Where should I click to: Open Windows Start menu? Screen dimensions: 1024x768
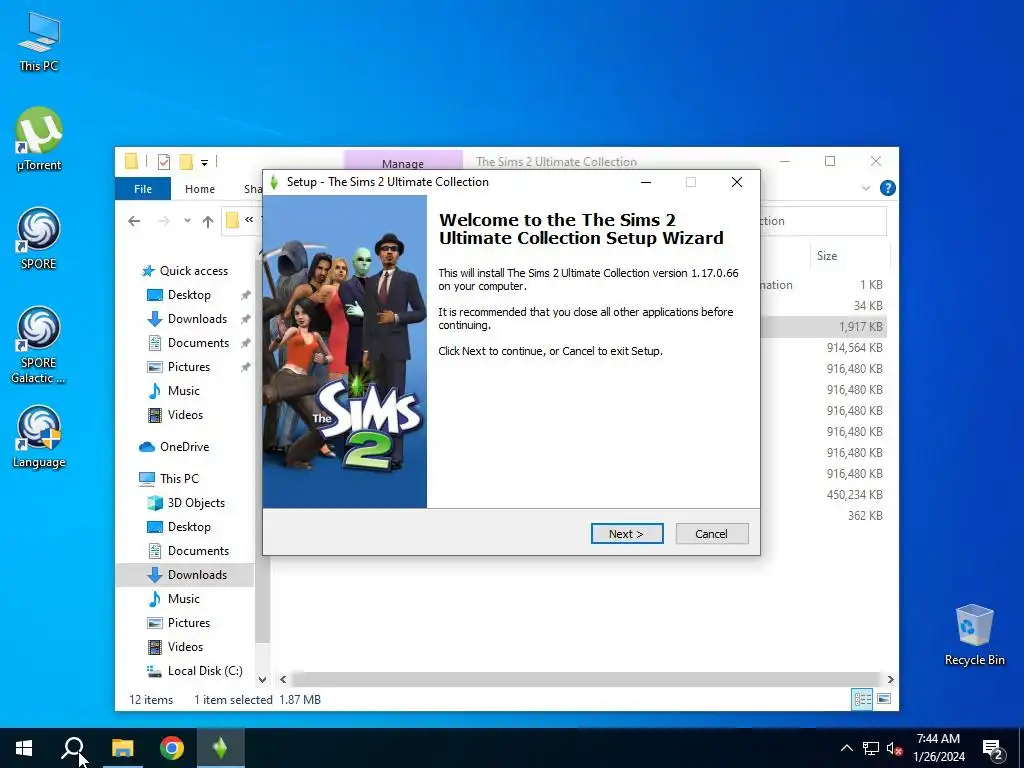pos(24,748)
